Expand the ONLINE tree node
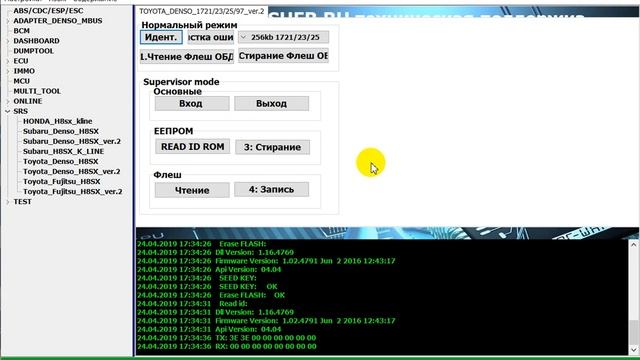Image resolution: width=640 pixels, height=360 pixels. (8, 101)
